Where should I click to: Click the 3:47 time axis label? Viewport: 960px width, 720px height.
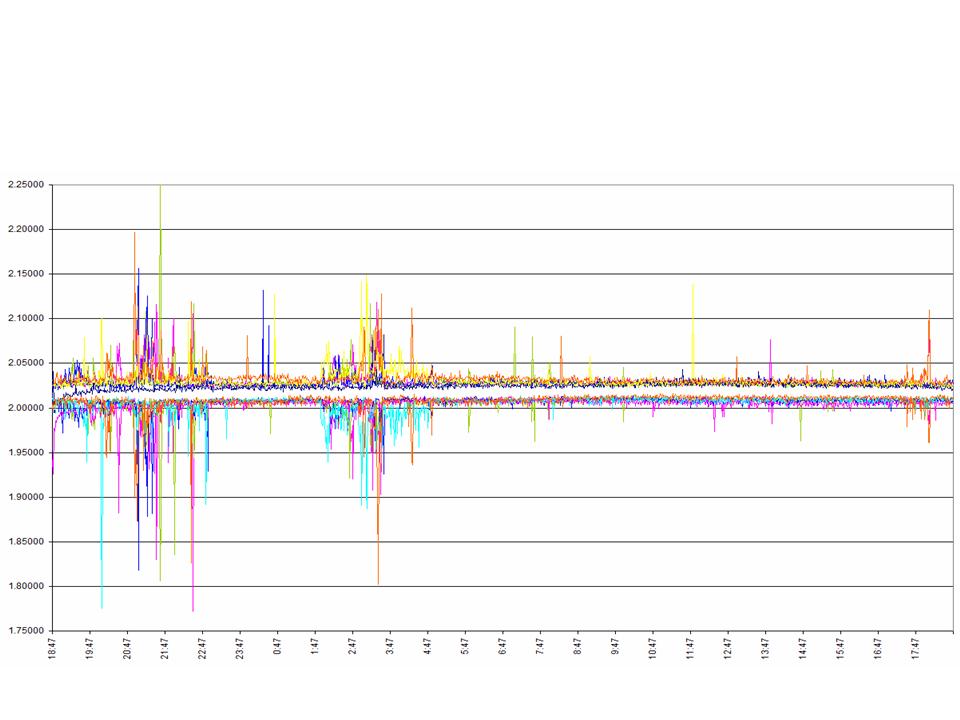point(390,646)
